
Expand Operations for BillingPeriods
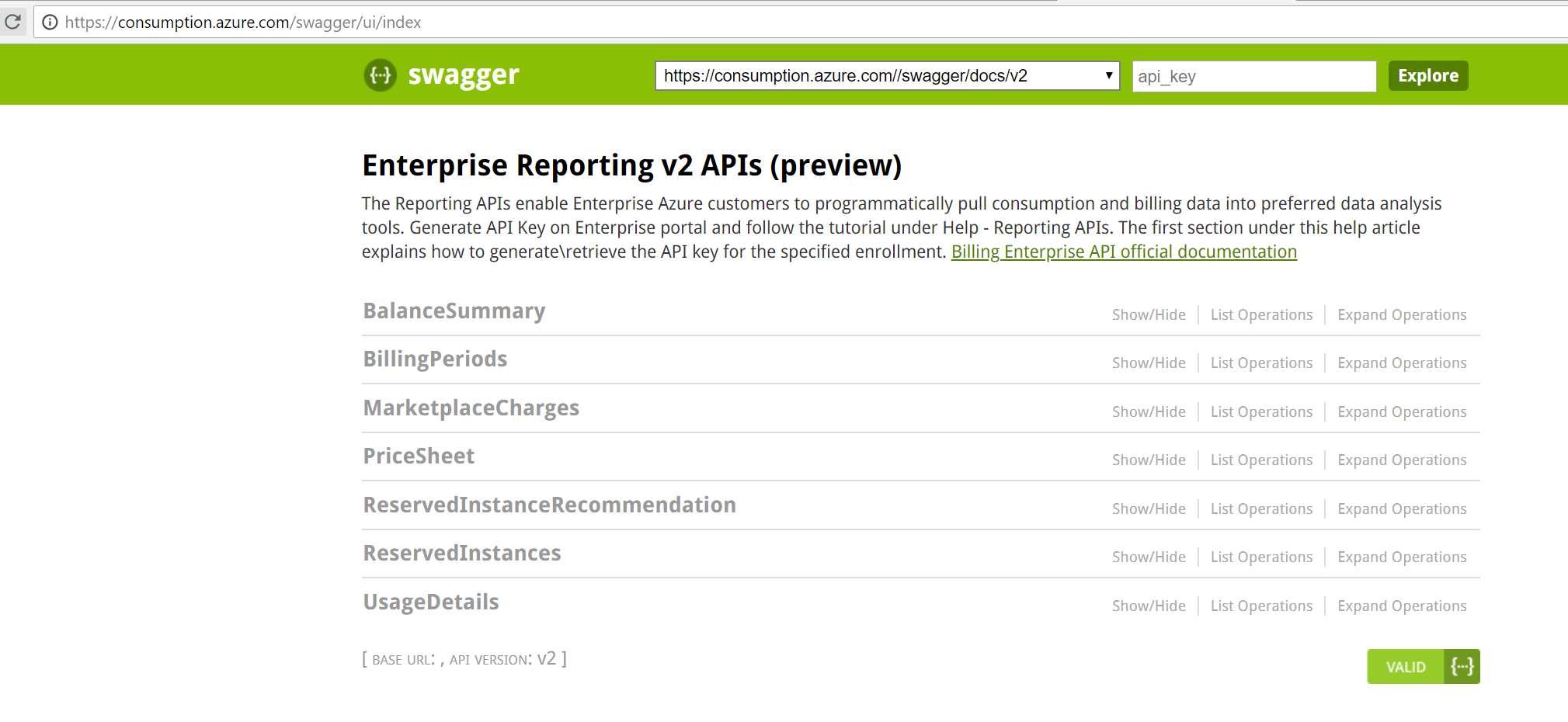(x=1402, y=363)
